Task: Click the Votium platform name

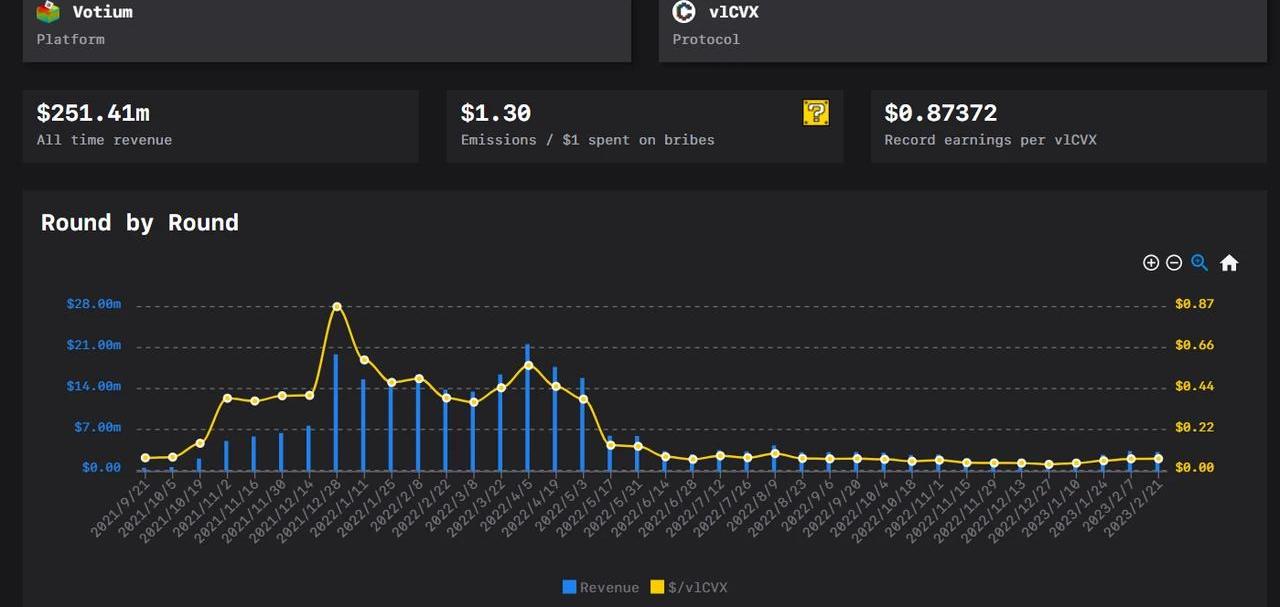Action: pos(103,12)
